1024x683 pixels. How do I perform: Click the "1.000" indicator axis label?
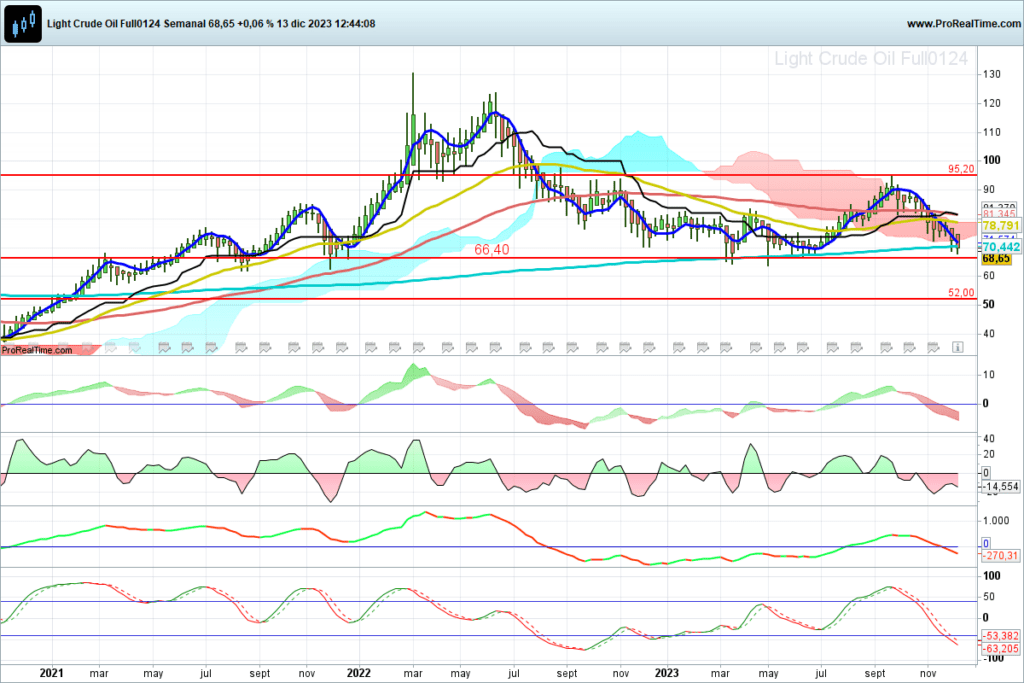click(x=996, y=521)
